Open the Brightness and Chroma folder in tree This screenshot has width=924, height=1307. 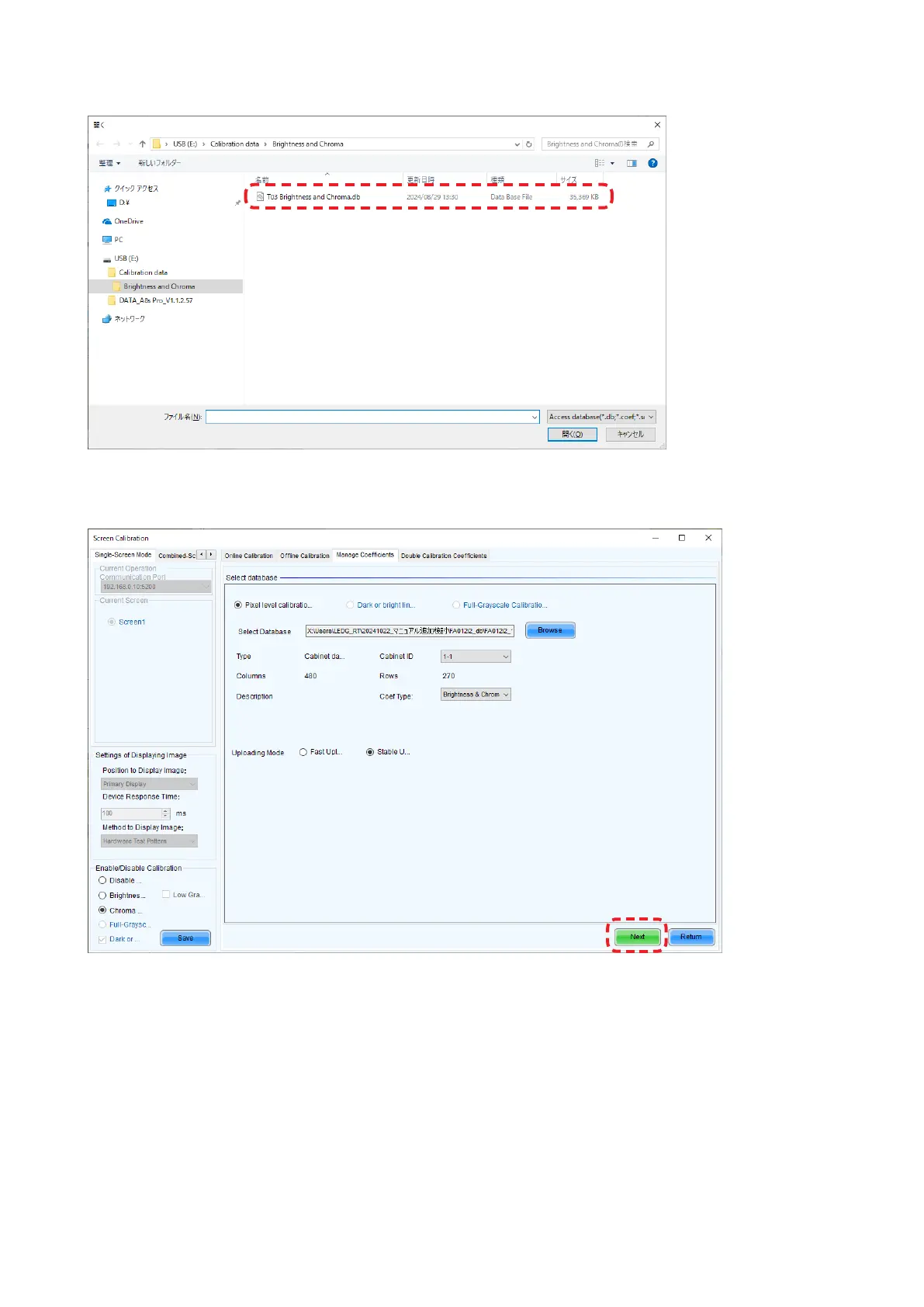click(x=159, y=286)
